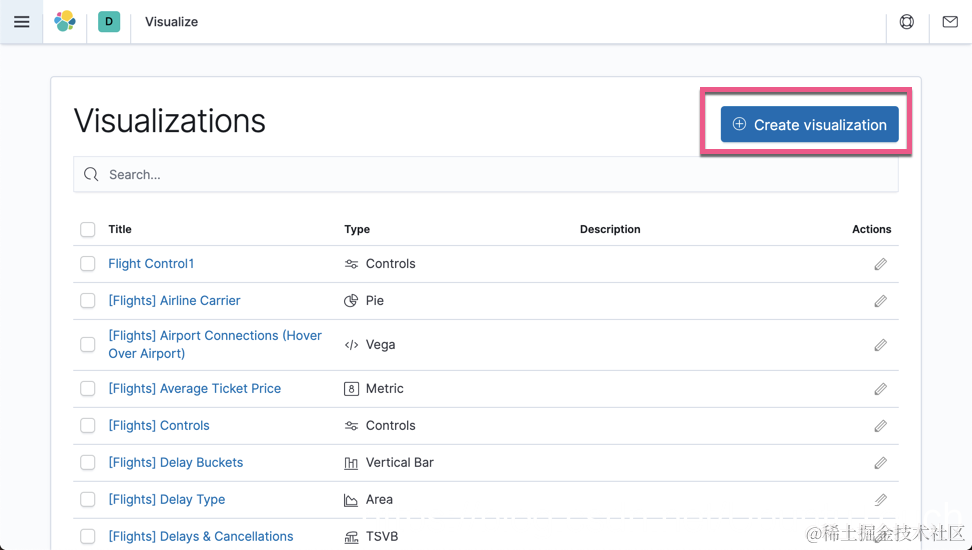Check the Delay Type row checkbox

pos(87,499)
